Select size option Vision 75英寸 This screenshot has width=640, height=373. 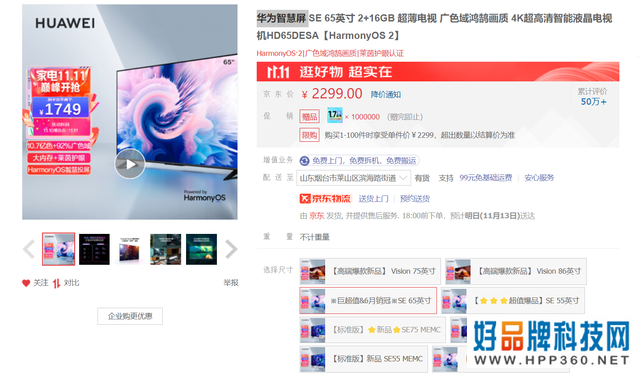(x=370, y=271)
